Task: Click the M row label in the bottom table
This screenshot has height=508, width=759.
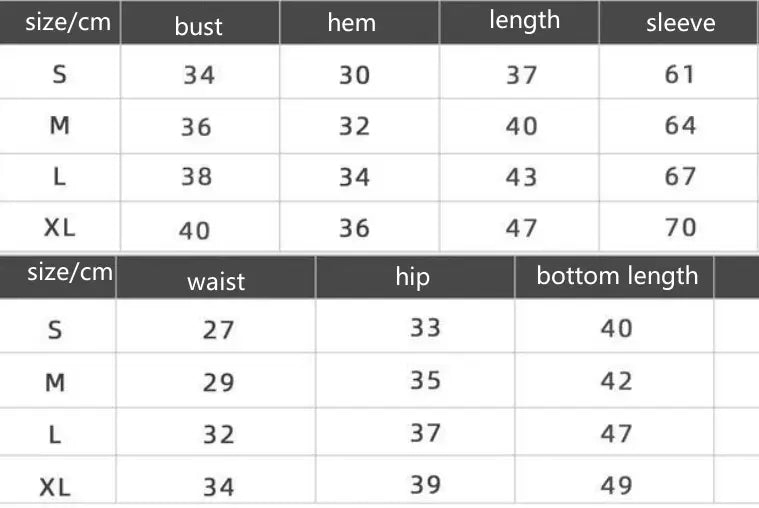Action: tap(55, 382)
